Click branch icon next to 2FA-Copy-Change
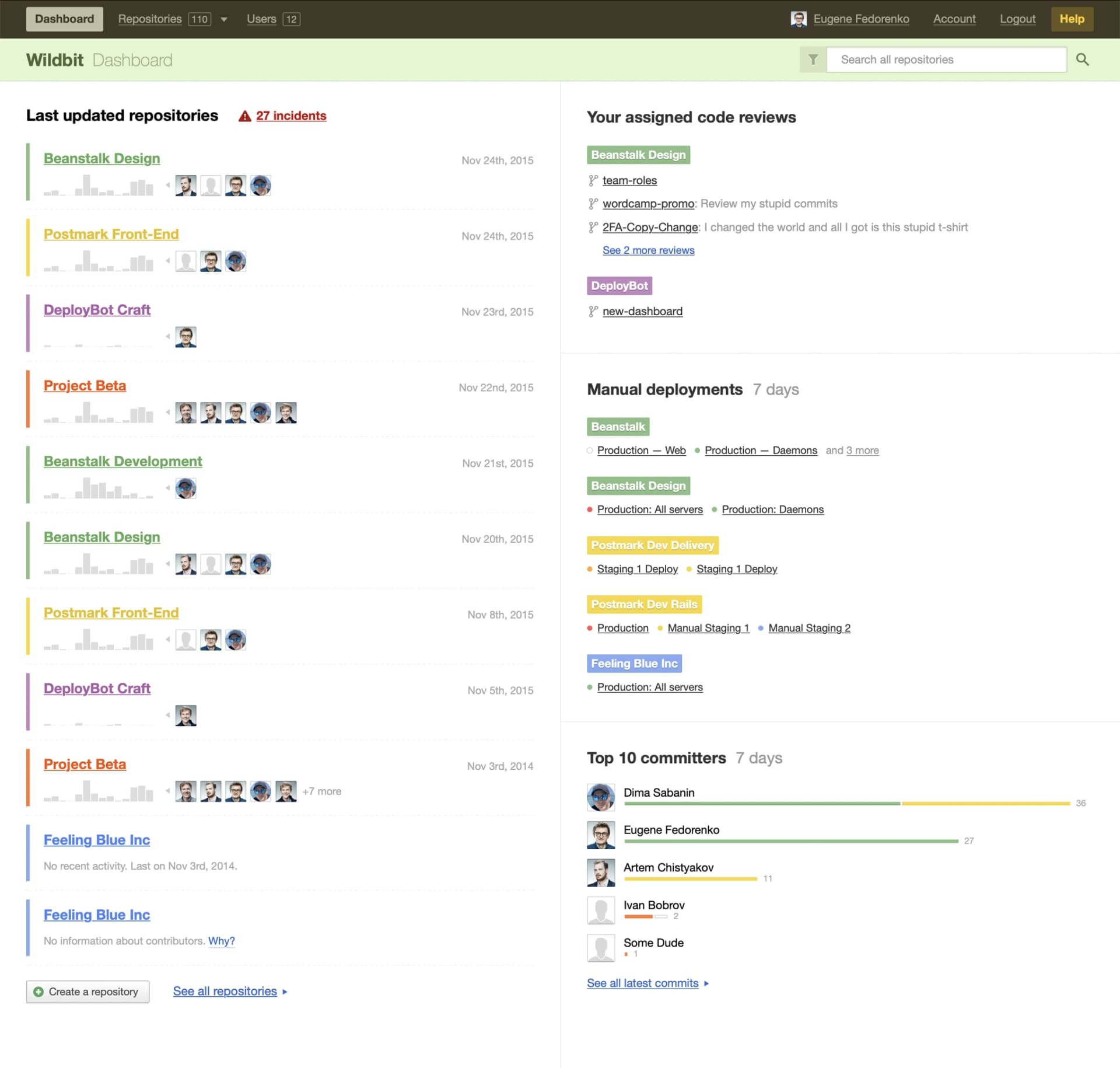The height and width of the screenshot is (1068, 1120). point(593,228)
